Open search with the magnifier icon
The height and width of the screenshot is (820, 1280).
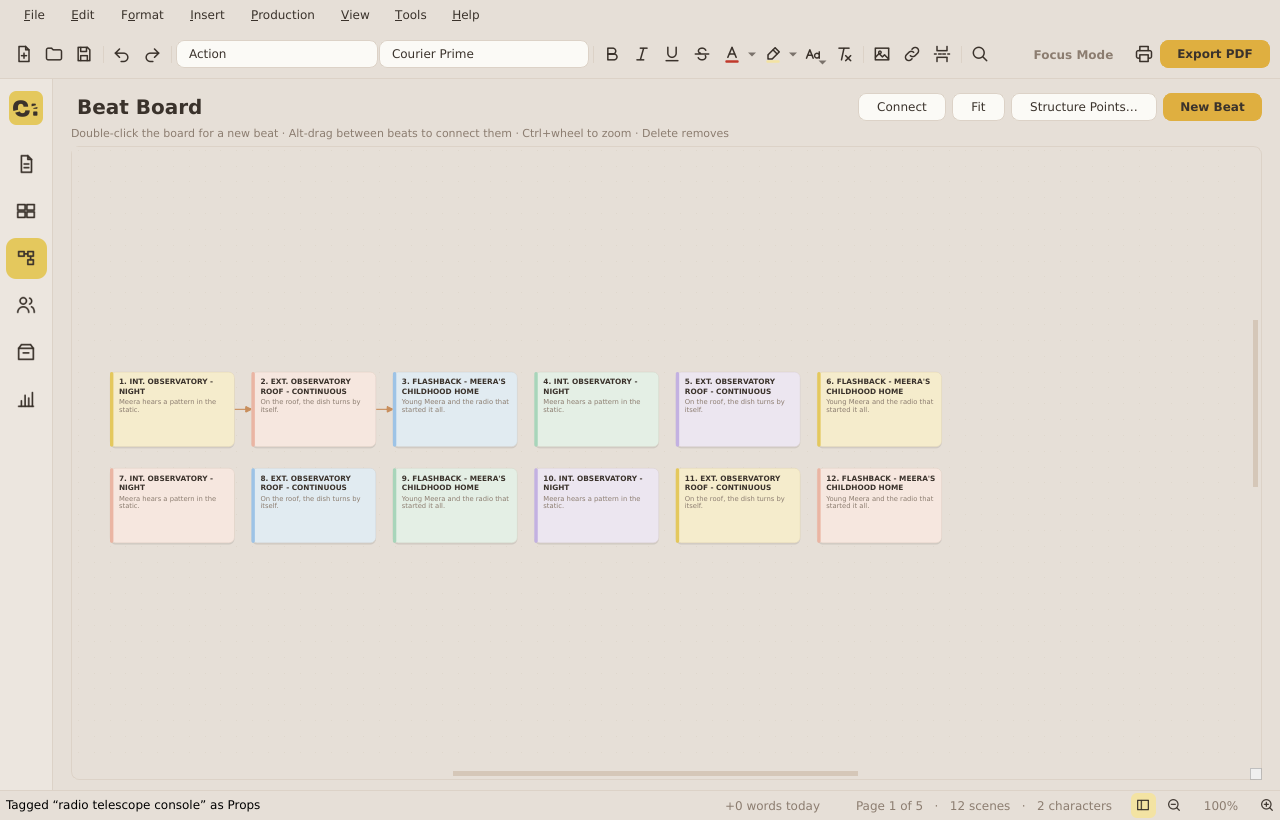(x=980, y=54)
